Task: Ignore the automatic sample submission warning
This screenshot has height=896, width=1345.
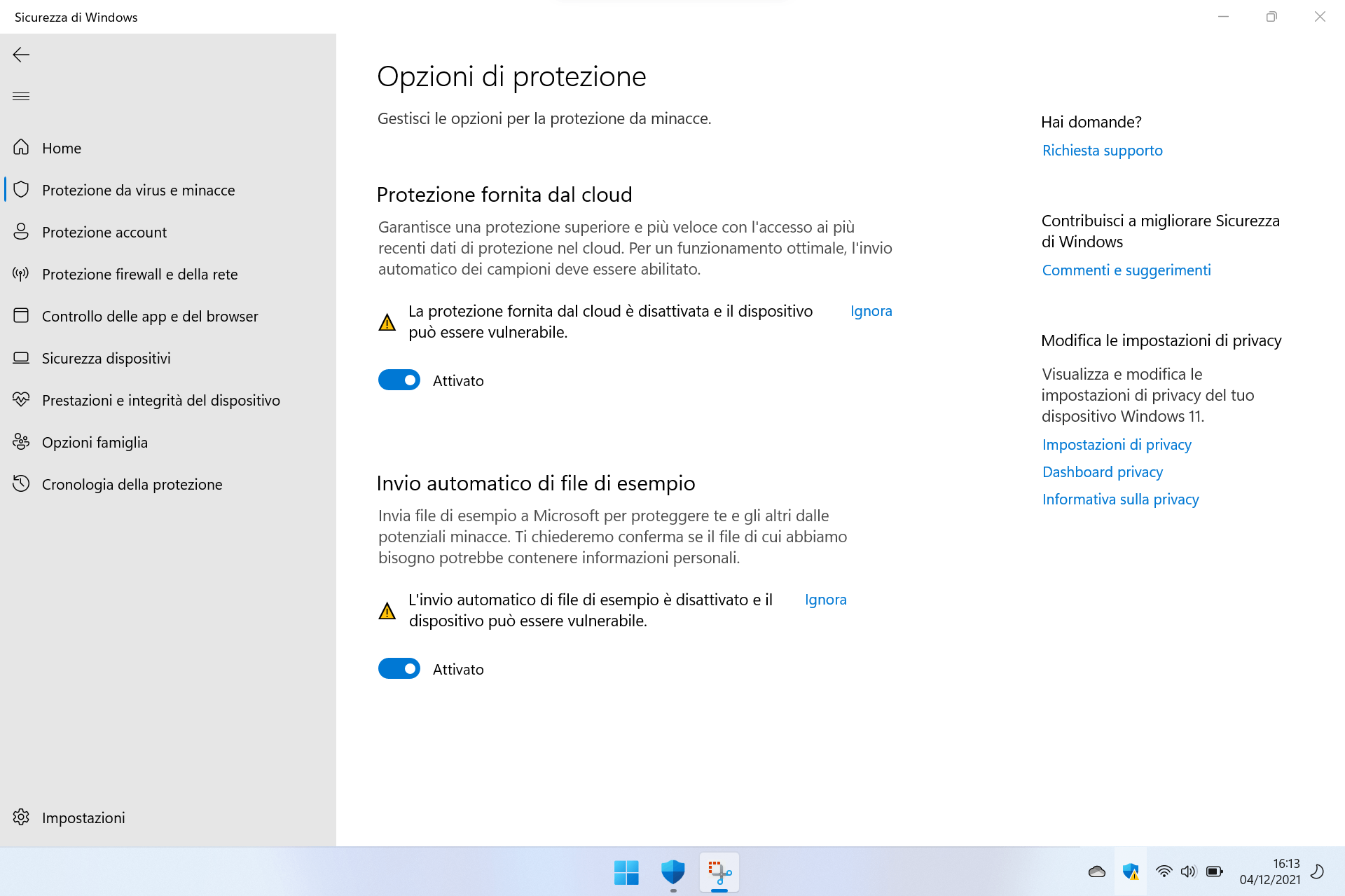Action: click(x=825, y=600)
